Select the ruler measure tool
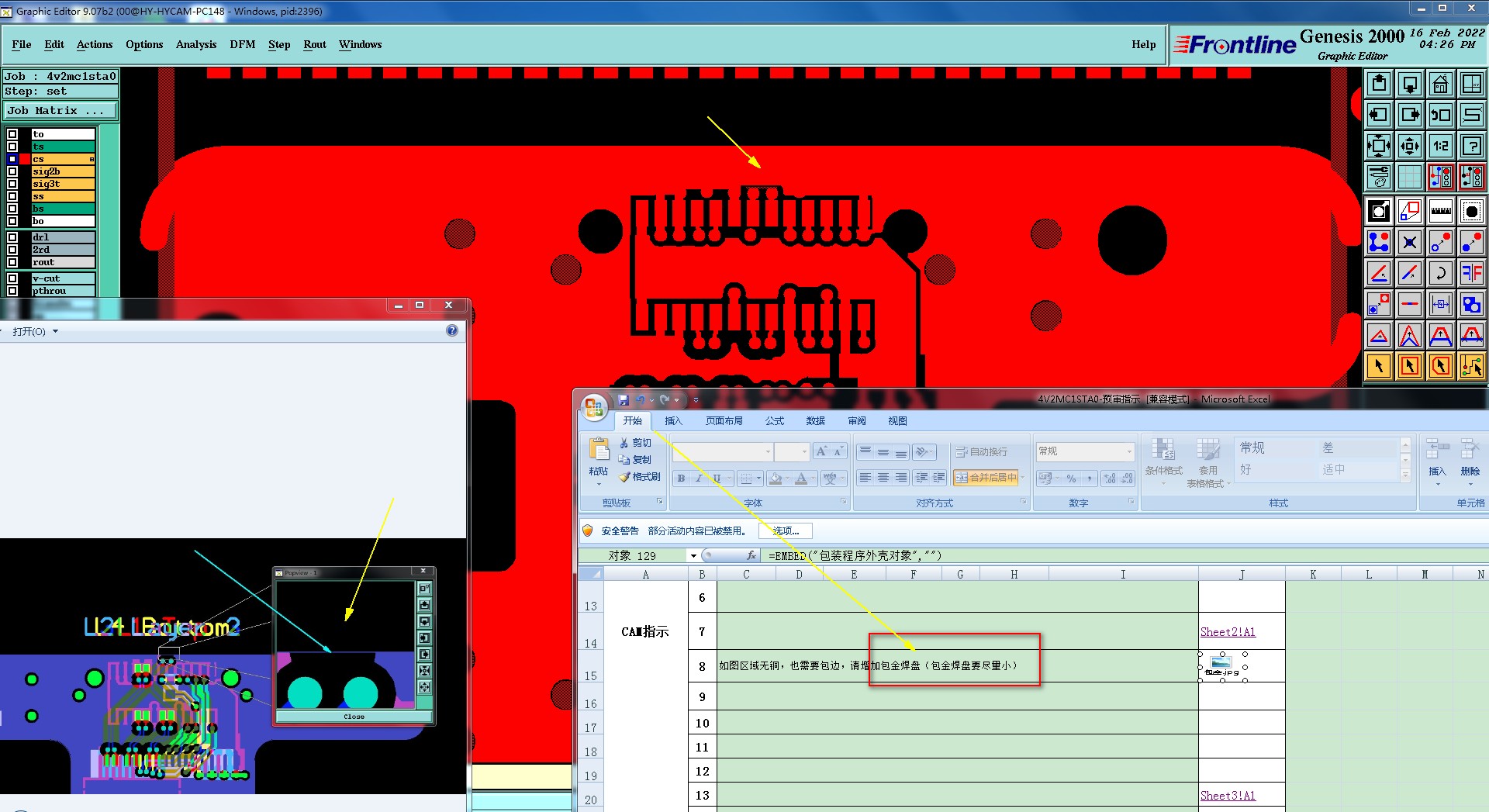The width and height of the screenshot is (1489, 812). point(1441,211)
